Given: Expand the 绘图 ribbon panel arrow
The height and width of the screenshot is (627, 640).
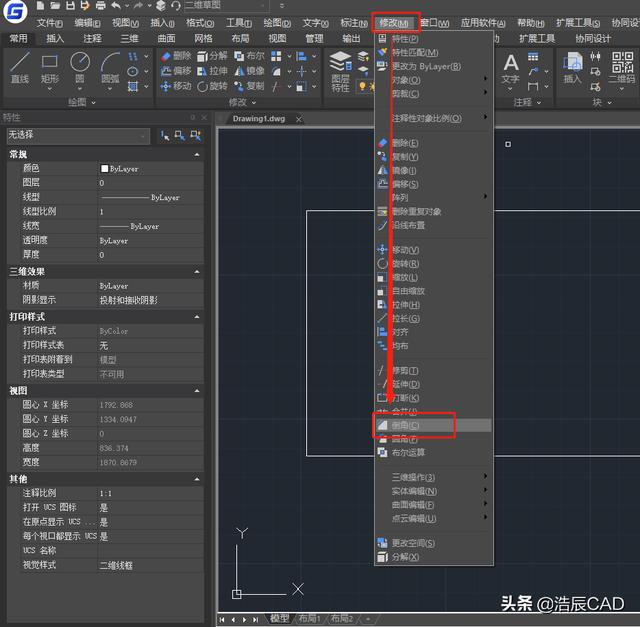Looking at the screenshot, I should coord(94,102).
